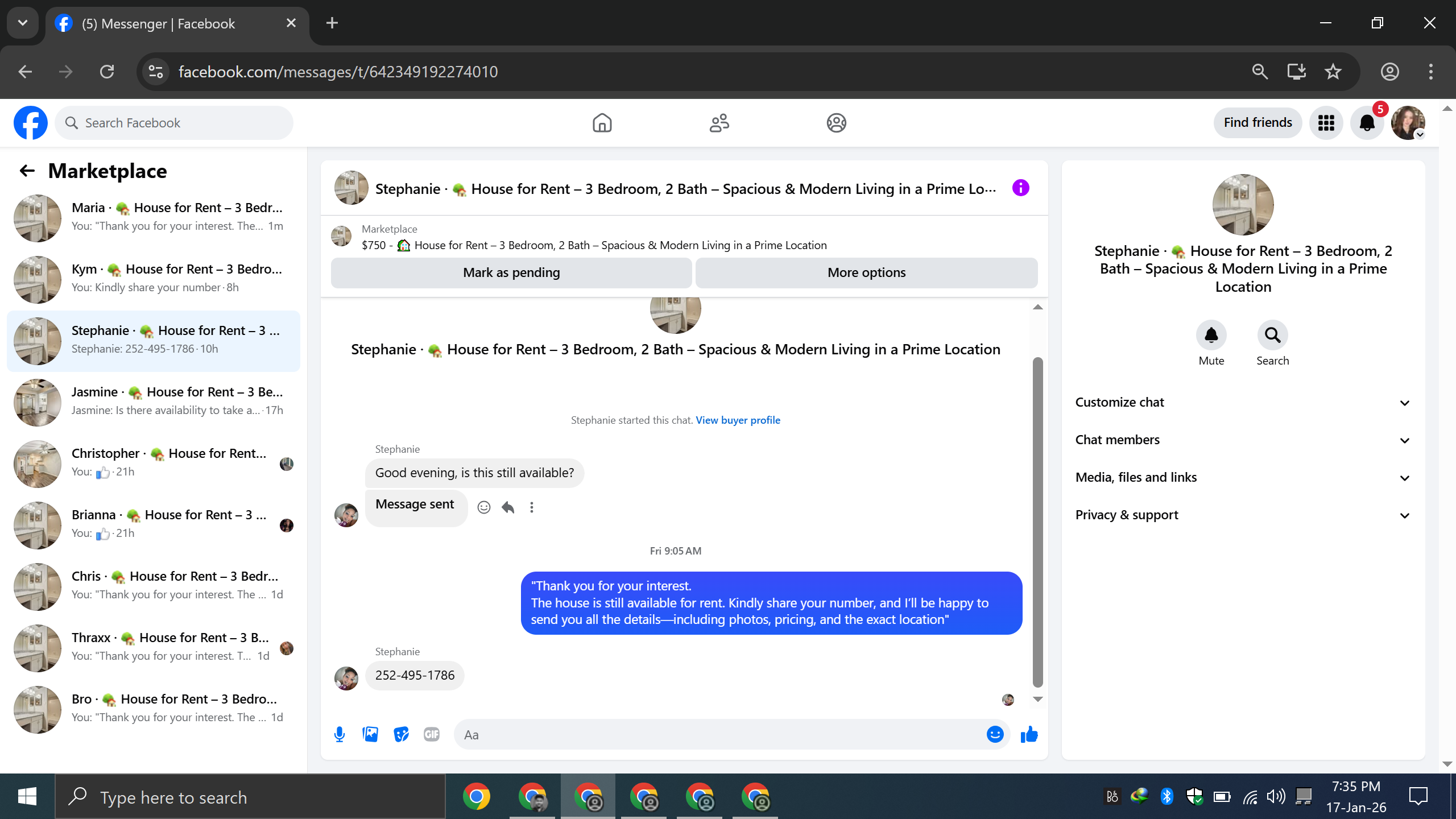Open Kym's house rent conversation
Screen dimensions: 1456x819
click(x=154, y=278)
